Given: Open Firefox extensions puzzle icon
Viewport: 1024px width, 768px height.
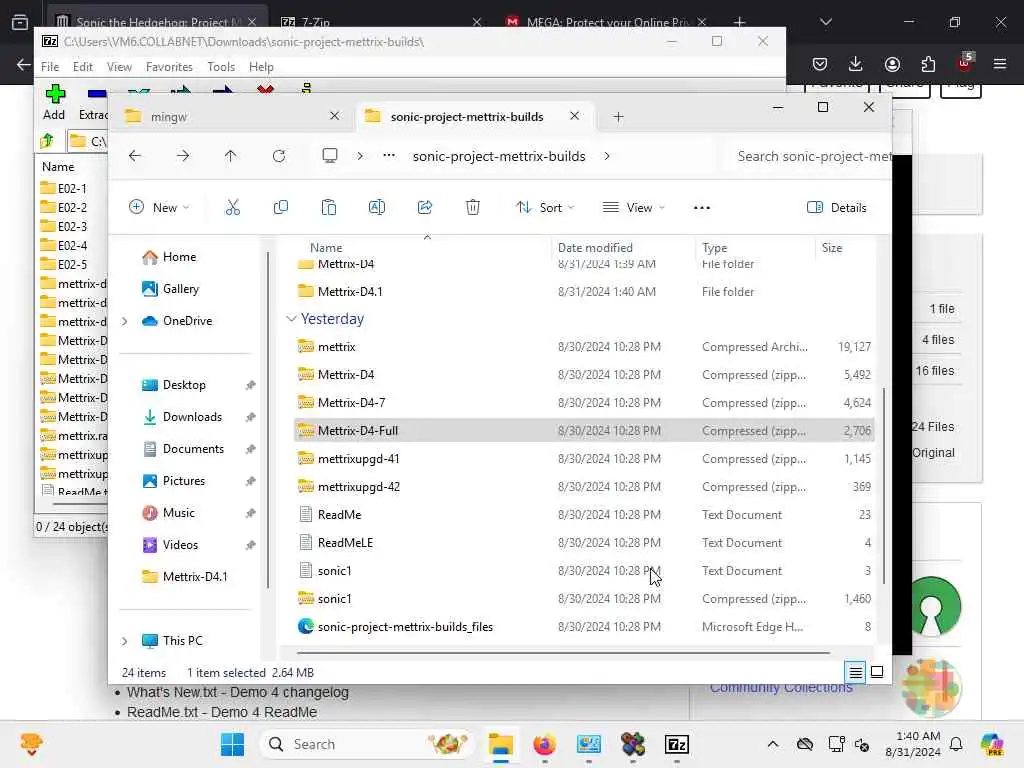Looking at the screenshot, I should click(928, 64).
